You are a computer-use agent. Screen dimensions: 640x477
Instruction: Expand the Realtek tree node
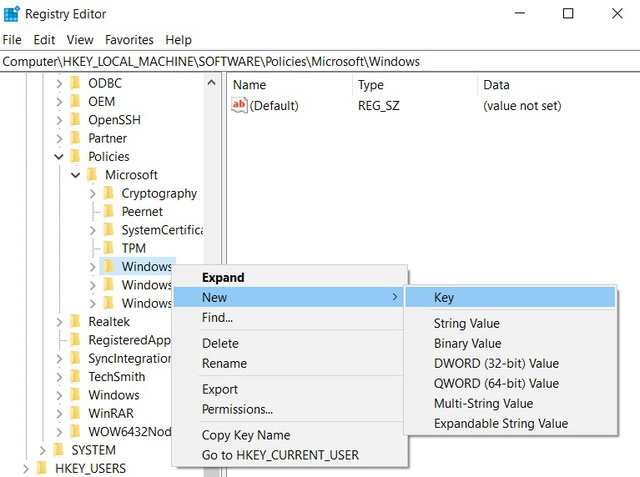pyautogui.click(x=59, y=322)
